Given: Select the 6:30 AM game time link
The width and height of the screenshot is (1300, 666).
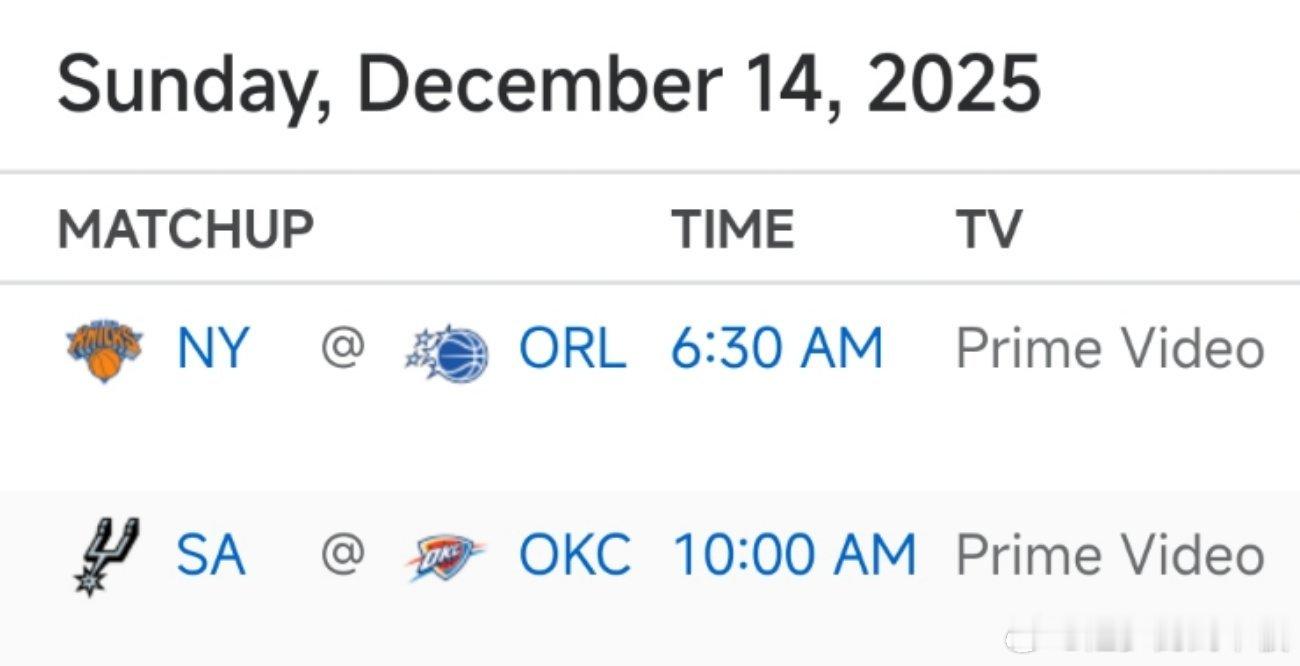Looking at the screenshot, I should pyautogui.click(x=777, y=349).
